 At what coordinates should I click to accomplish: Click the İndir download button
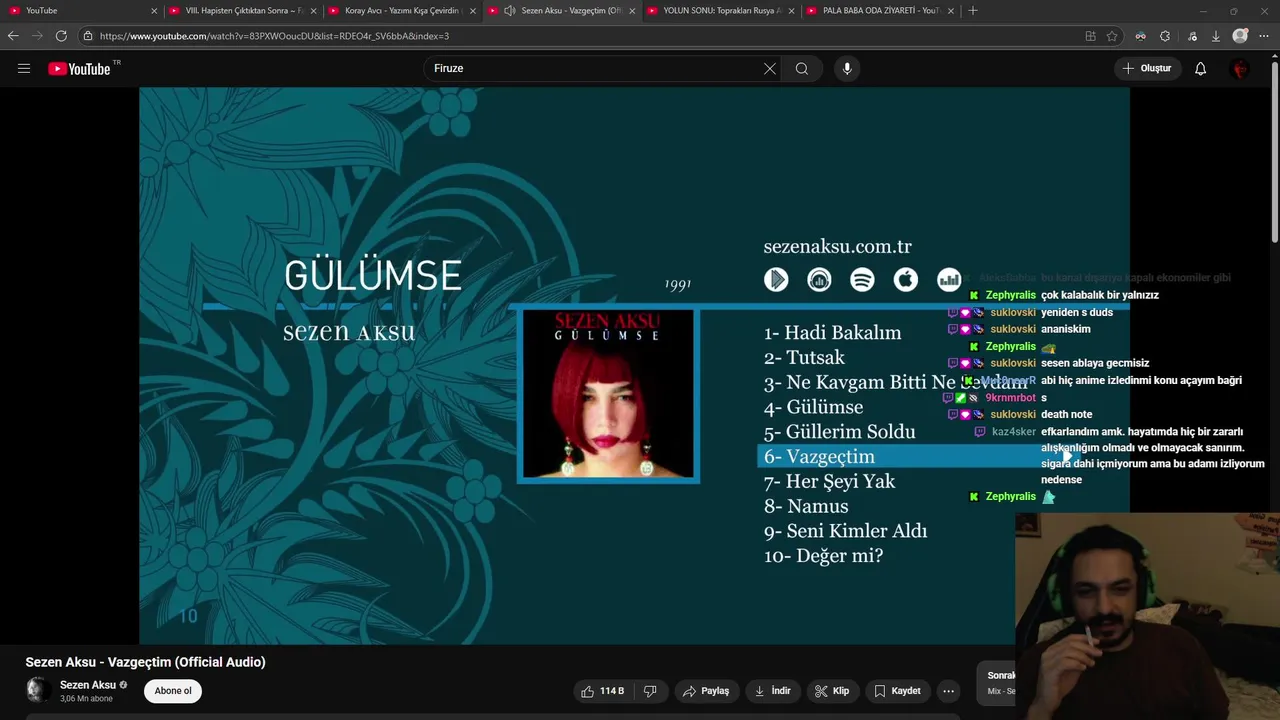point(772,691)
